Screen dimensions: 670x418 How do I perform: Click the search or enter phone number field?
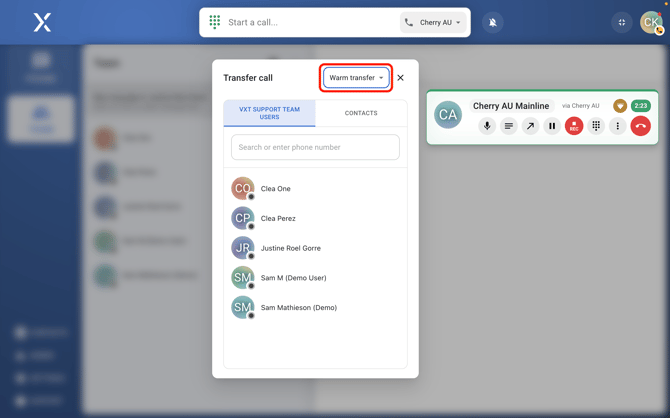tap(315, 148)
